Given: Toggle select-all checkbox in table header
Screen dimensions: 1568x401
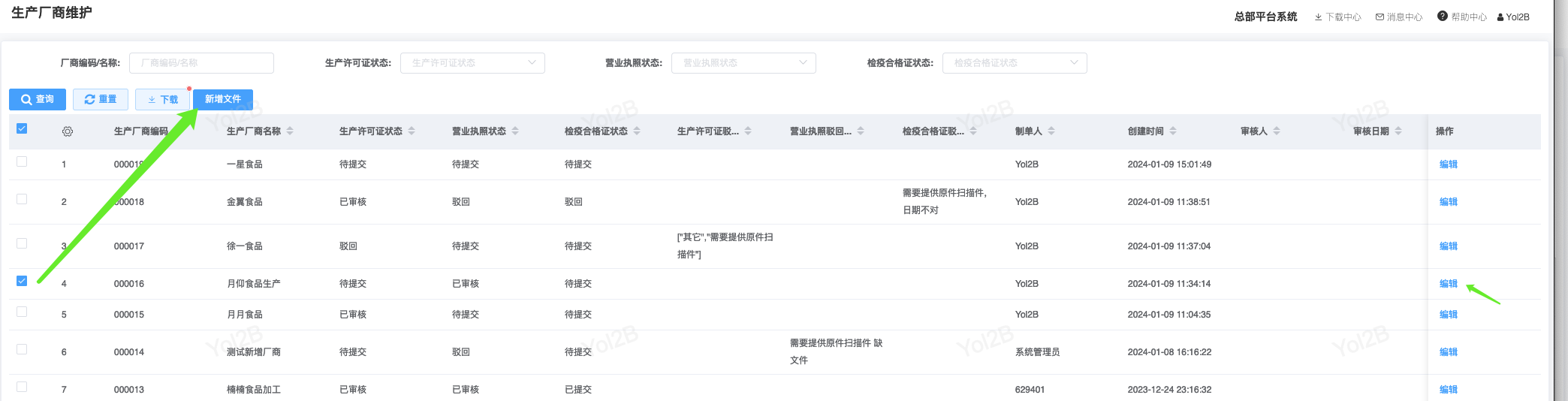Looking at the screenshot, I should tap(22, 128).
